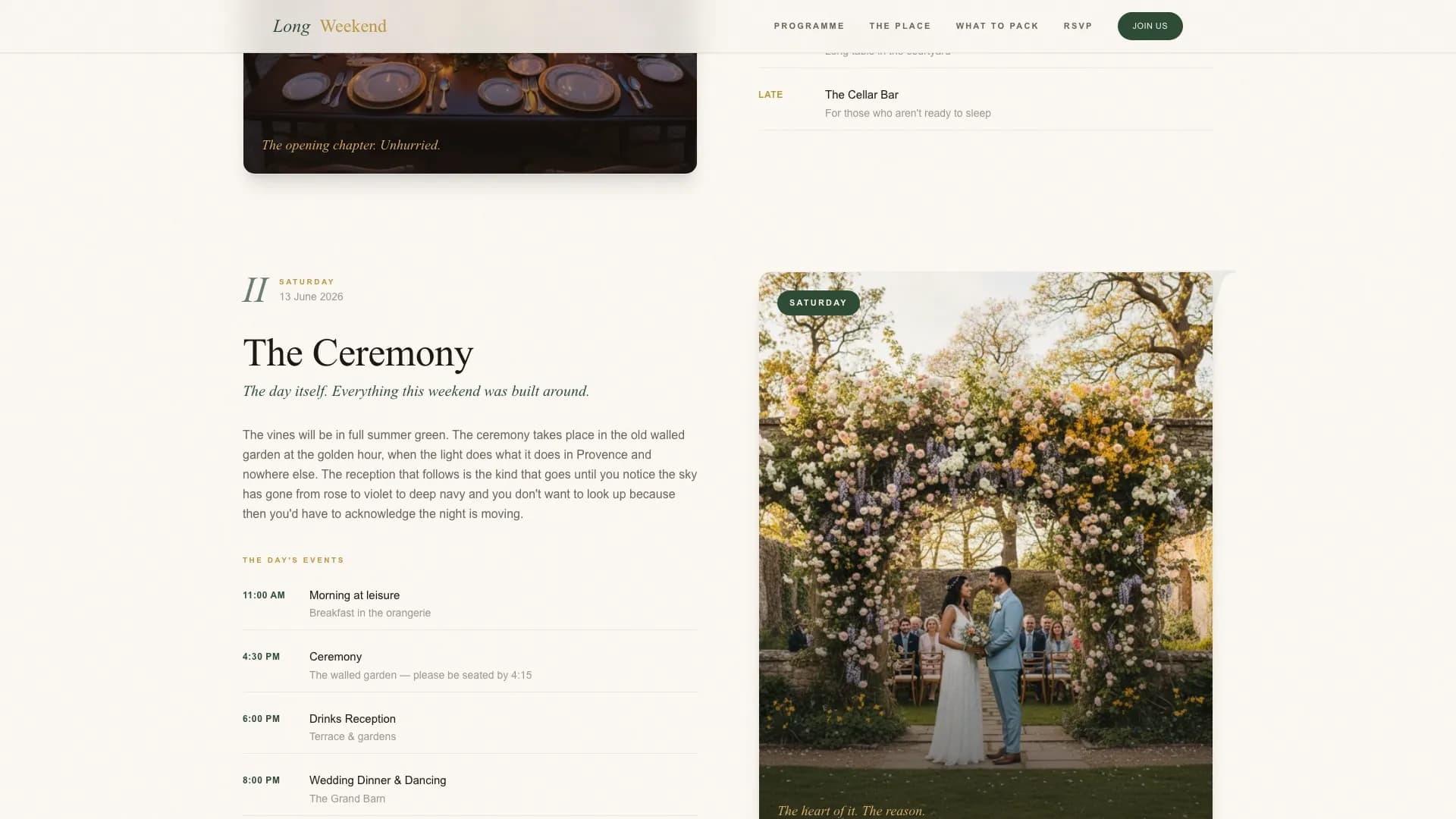
Task: Select The Cellar Bar event row
Action: 861,95
